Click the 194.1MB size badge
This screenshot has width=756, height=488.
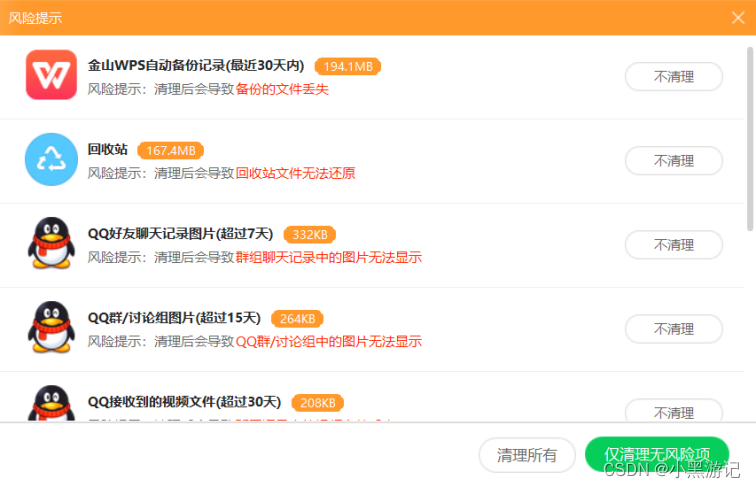(x=348, y=67)
